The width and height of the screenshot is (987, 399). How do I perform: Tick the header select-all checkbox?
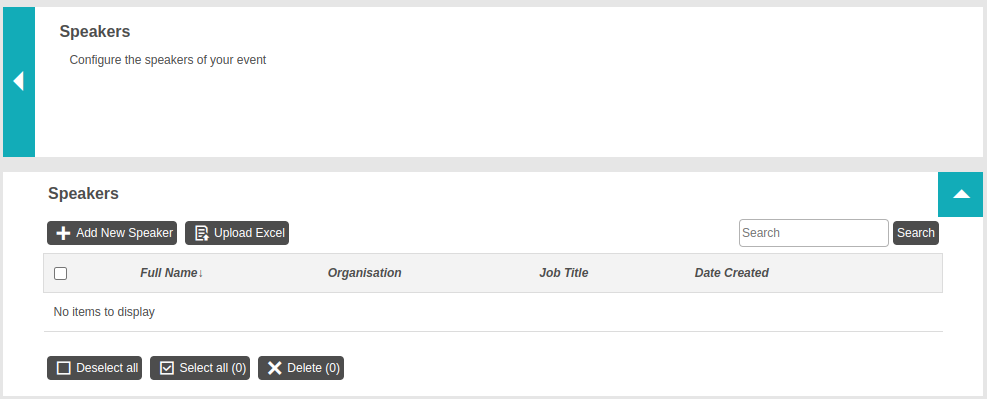click(60, 273)
